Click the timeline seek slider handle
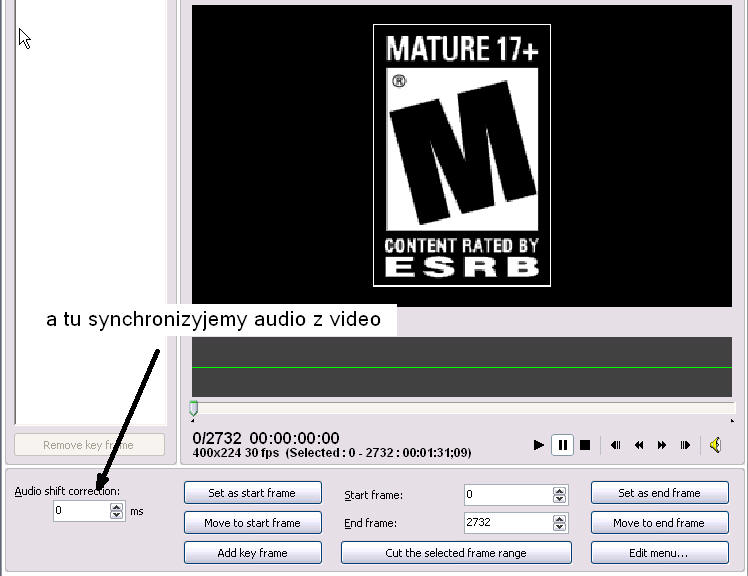The width and height of the screenshot is (748, 576). click(193, 408)
